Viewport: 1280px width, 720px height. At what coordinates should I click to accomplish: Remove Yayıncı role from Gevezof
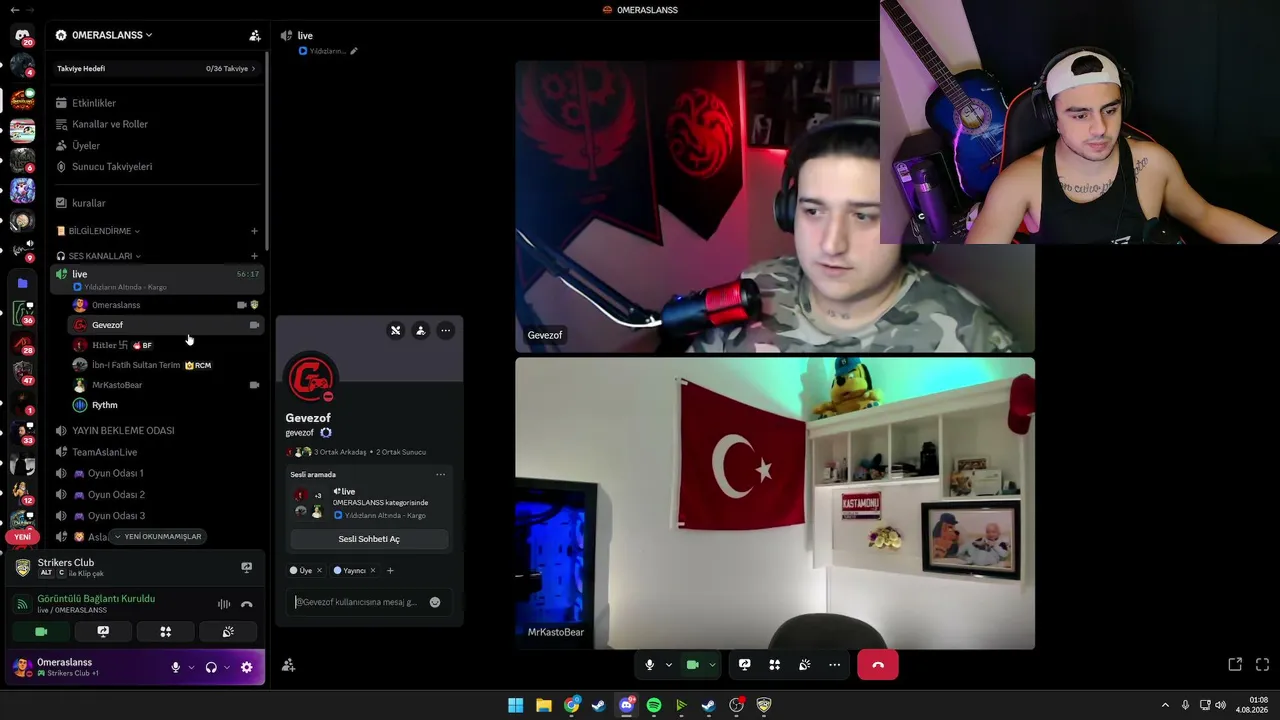pyautogui.click(x=373, y=571)
